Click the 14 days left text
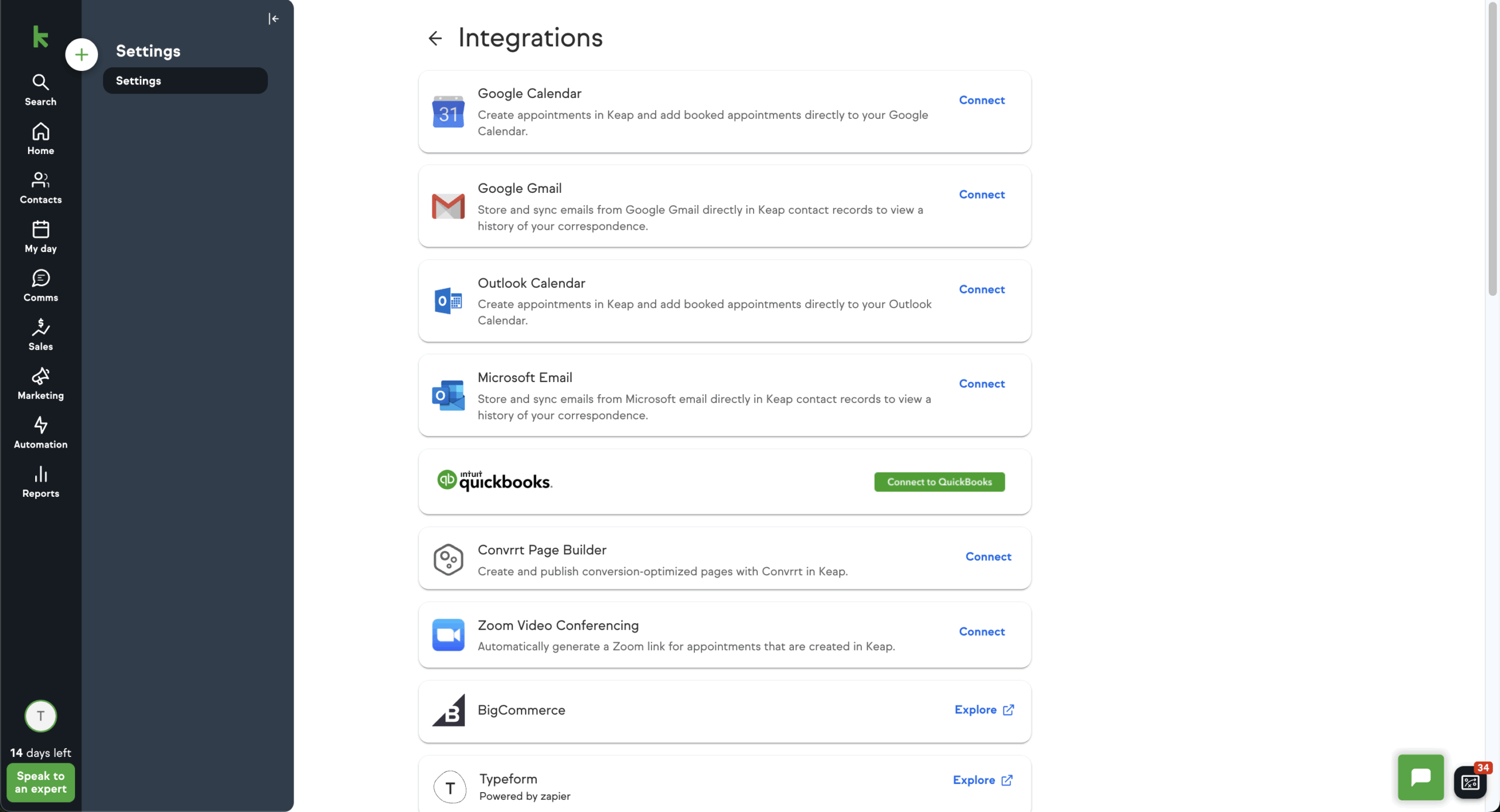 pos(40,752)
